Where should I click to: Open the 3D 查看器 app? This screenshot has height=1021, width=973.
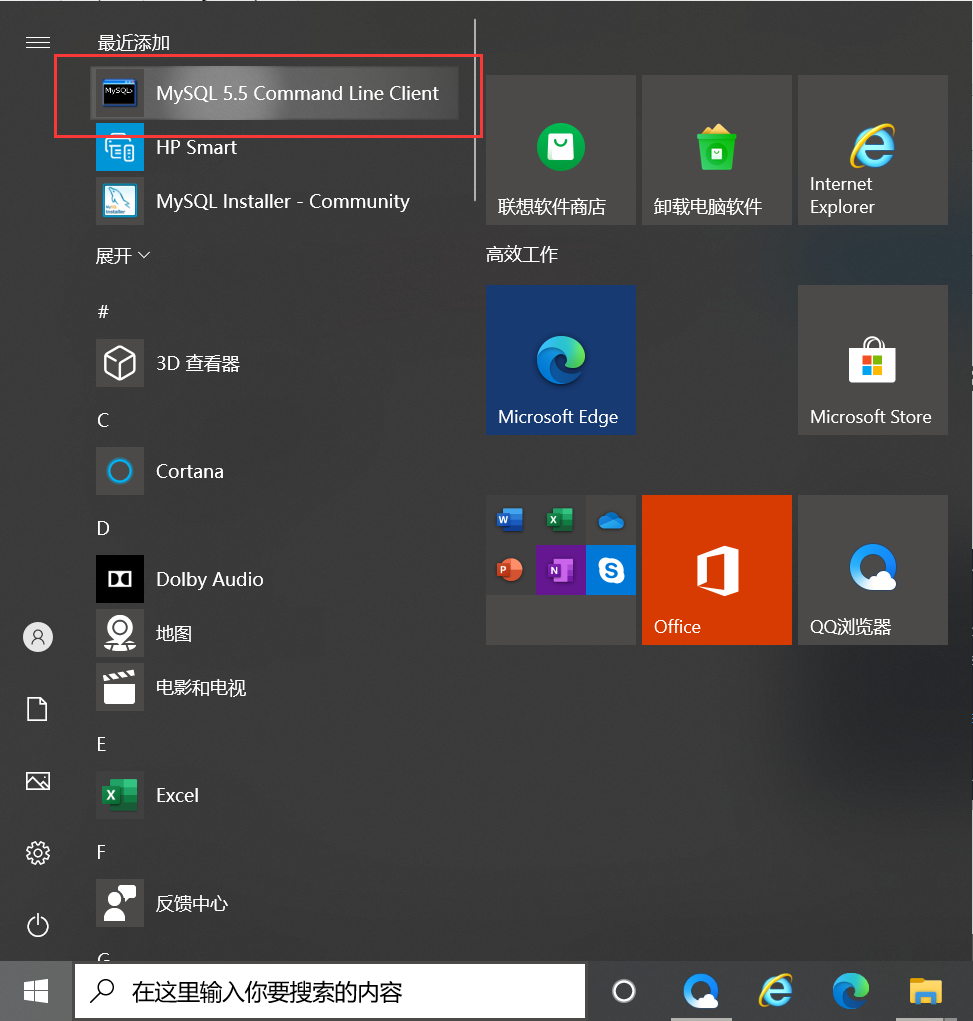click(x=274, y=363)
